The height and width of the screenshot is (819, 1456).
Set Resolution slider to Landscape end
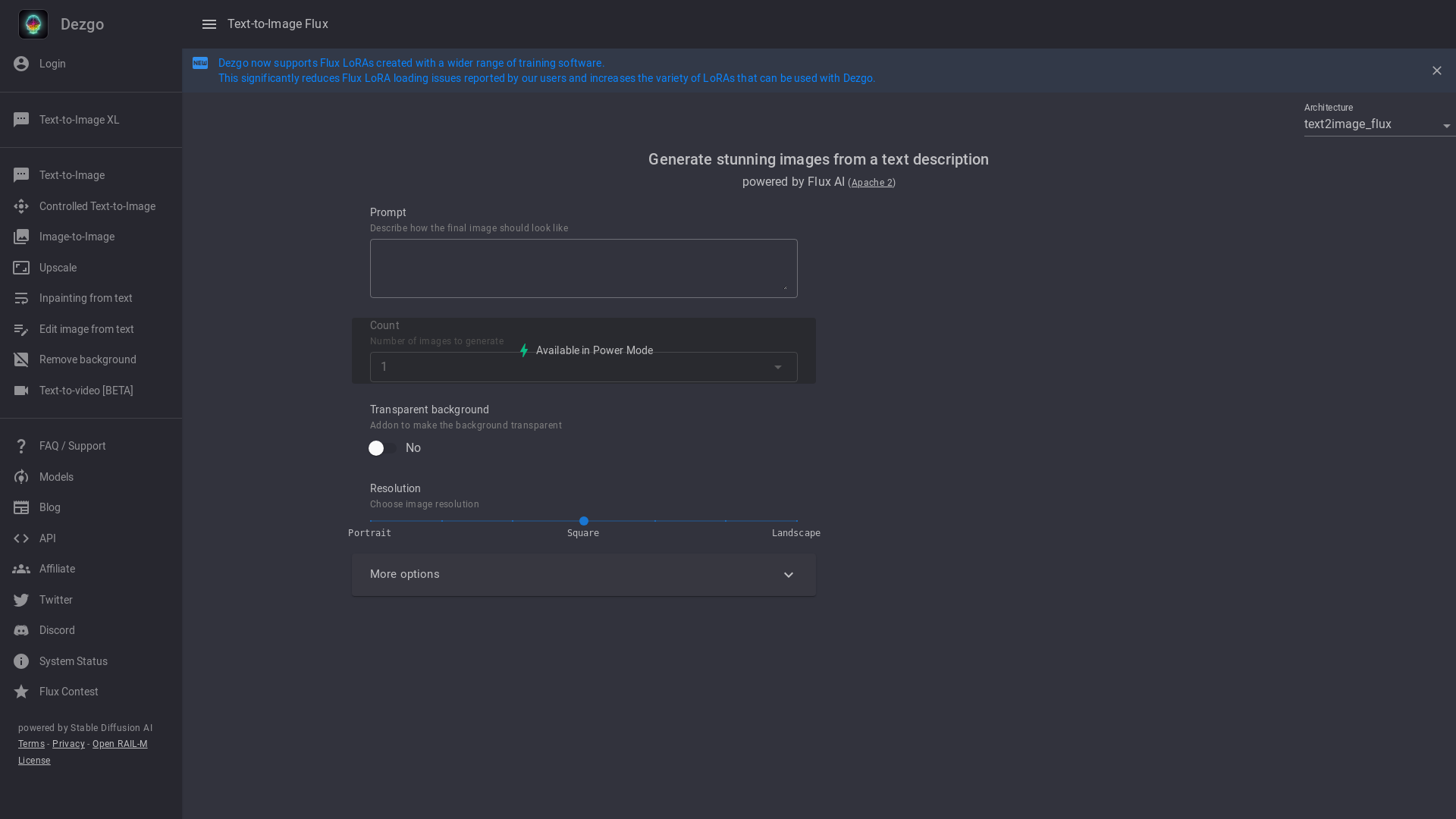click(x=797, y=521)
